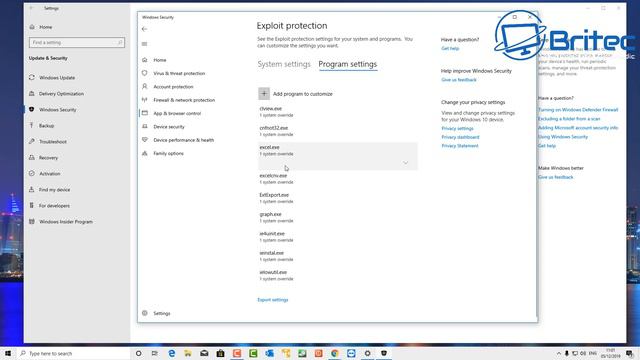This screenshot has width=640, height=360.
Task: Open File Explorer from taskbar
Action: pos(188,353)
